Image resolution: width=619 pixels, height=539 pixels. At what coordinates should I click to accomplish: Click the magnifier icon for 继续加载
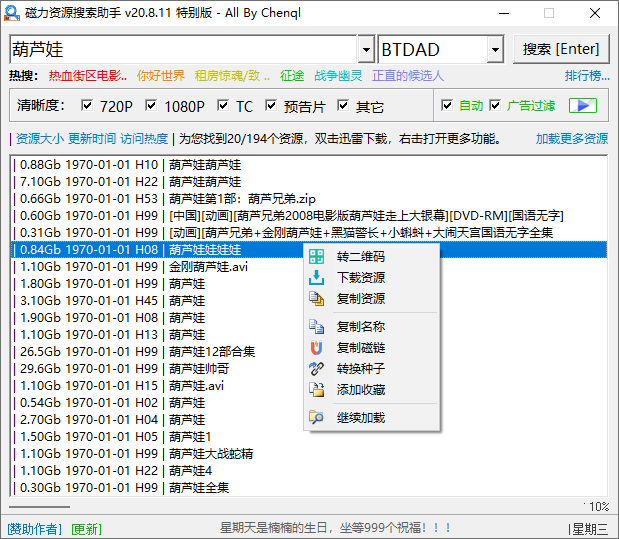click(x=317, y=418)
